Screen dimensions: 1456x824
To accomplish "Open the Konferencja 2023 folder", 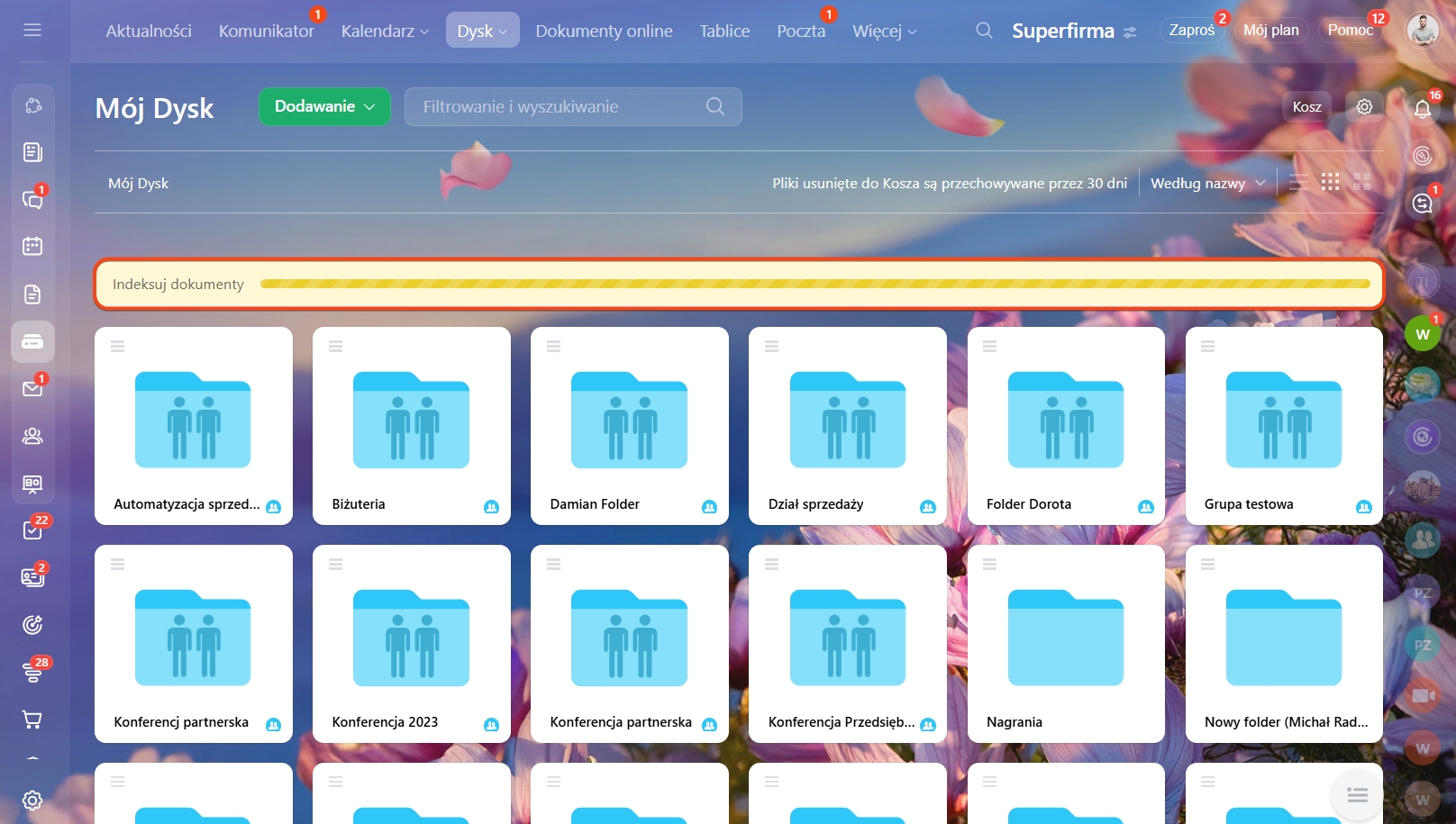I will click(411, 643).
